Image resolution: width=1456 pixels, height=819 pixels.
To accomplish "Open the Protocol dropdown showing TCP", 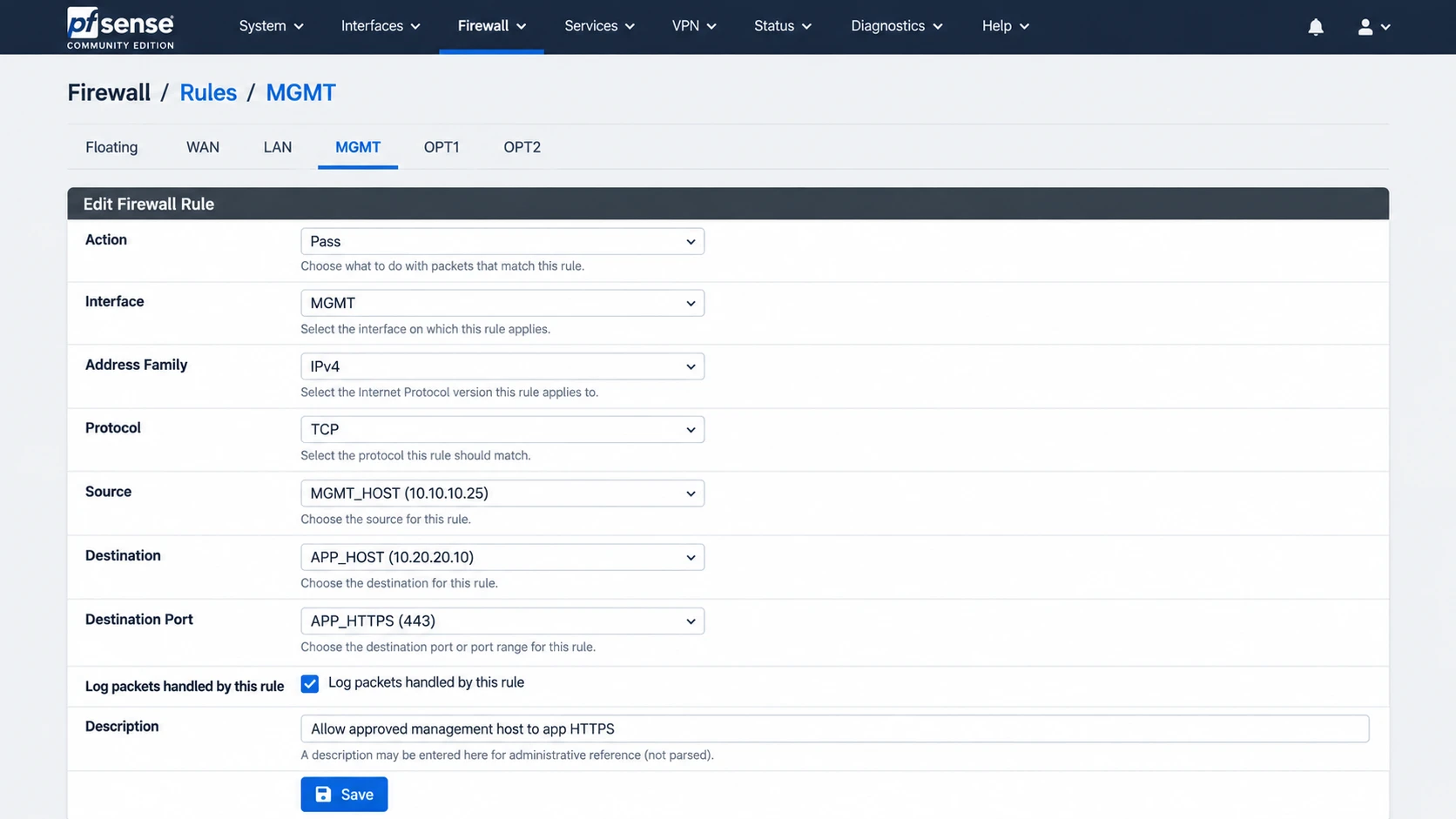I will click(502, 429).
